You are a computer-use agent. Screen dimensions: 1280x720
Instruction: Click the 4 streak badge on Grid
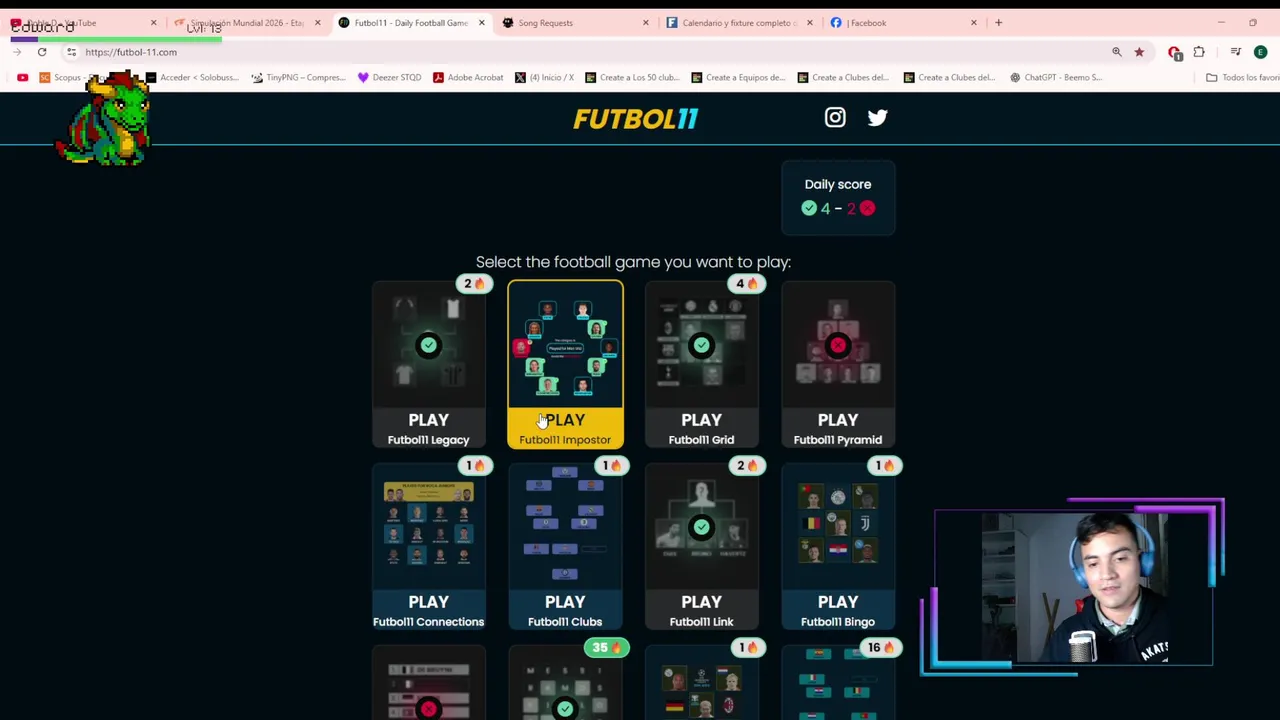pos(746,283)
